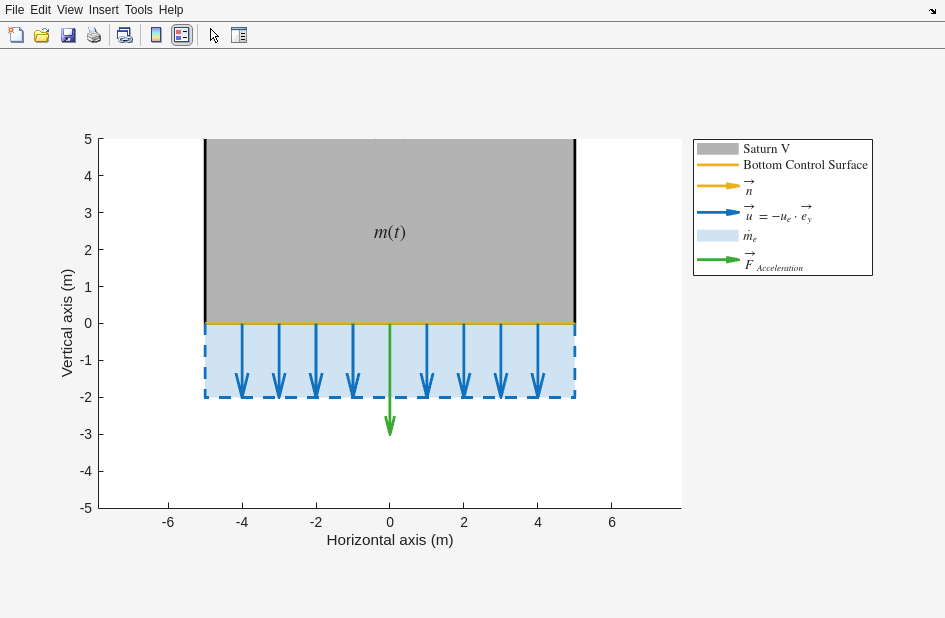Open a file with the folder icon
Viewport: 945px width, 618px height.
coord(42,35)
